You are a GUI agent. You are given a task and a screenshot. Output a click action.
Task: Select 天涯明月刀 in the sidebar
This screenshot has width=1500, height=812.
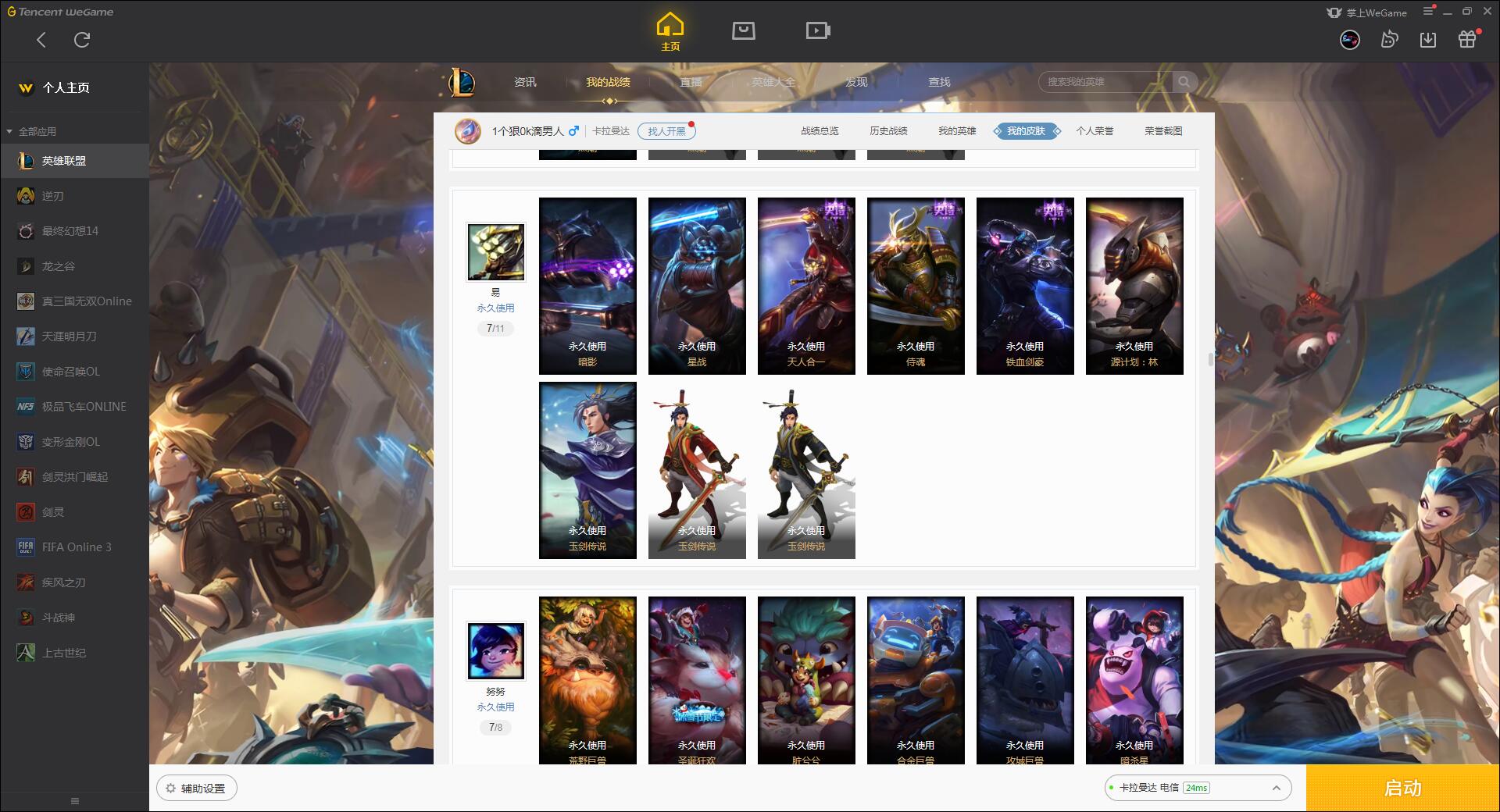74,337
